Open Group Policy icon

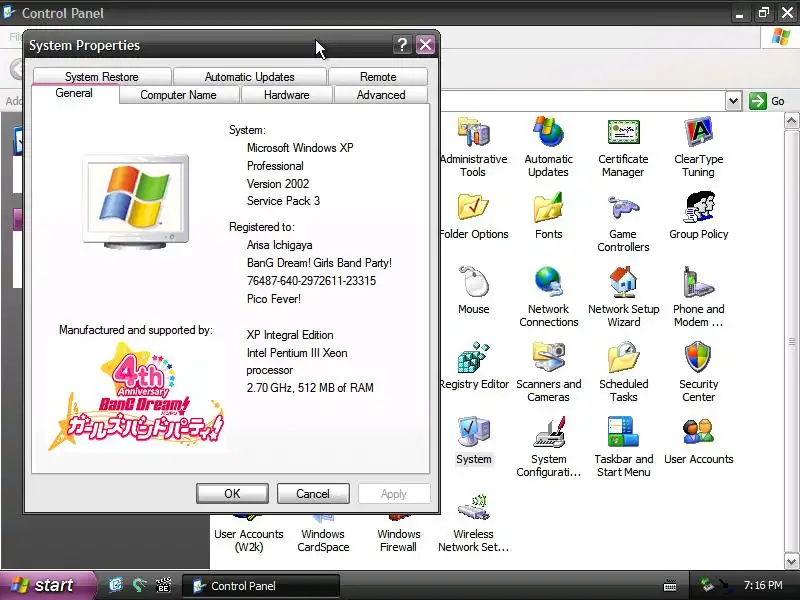pos(698,207)
